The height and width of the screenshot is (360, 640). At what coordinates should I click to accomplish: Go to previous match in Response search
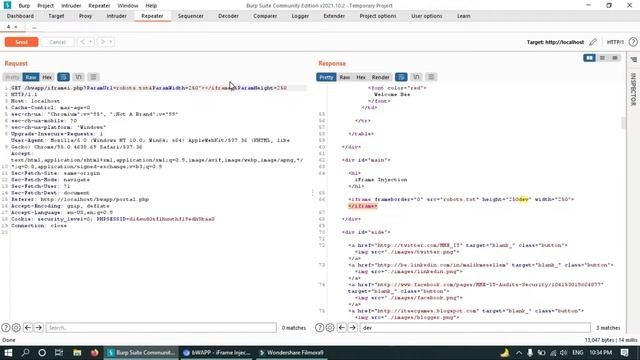pos(342,327)
